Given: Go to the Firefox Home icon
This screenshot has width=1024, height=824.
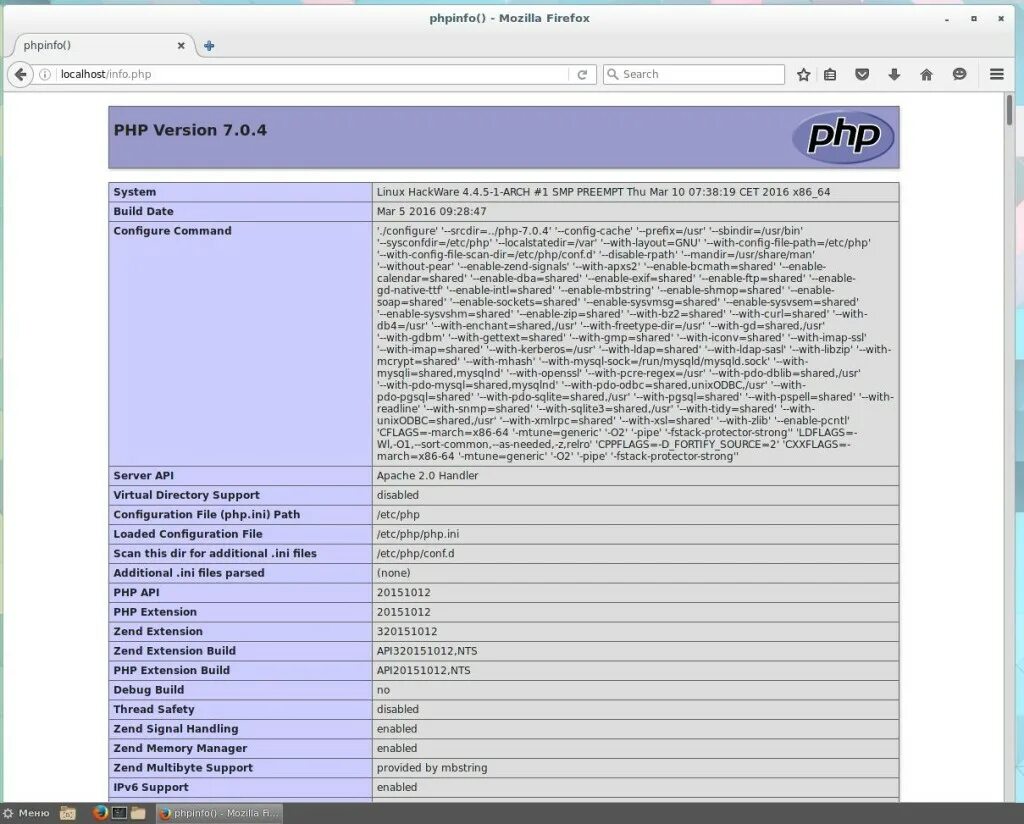Looking at the screenshot, I should [x=926, y=74].
